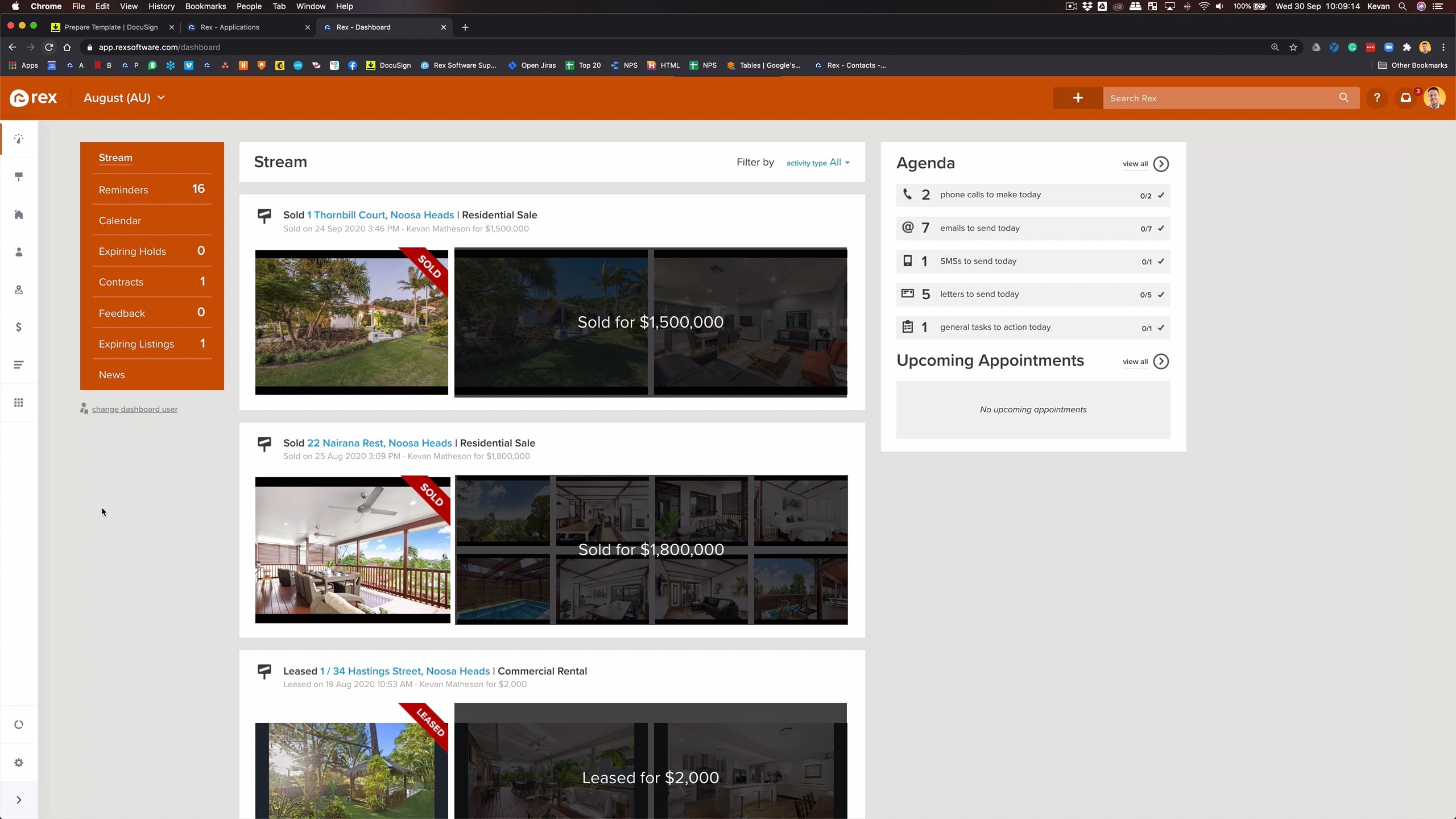Reload the page in Chrome
Viewport: 1456px width, 819px height.
pyautogui.click(x=49, y=47)
